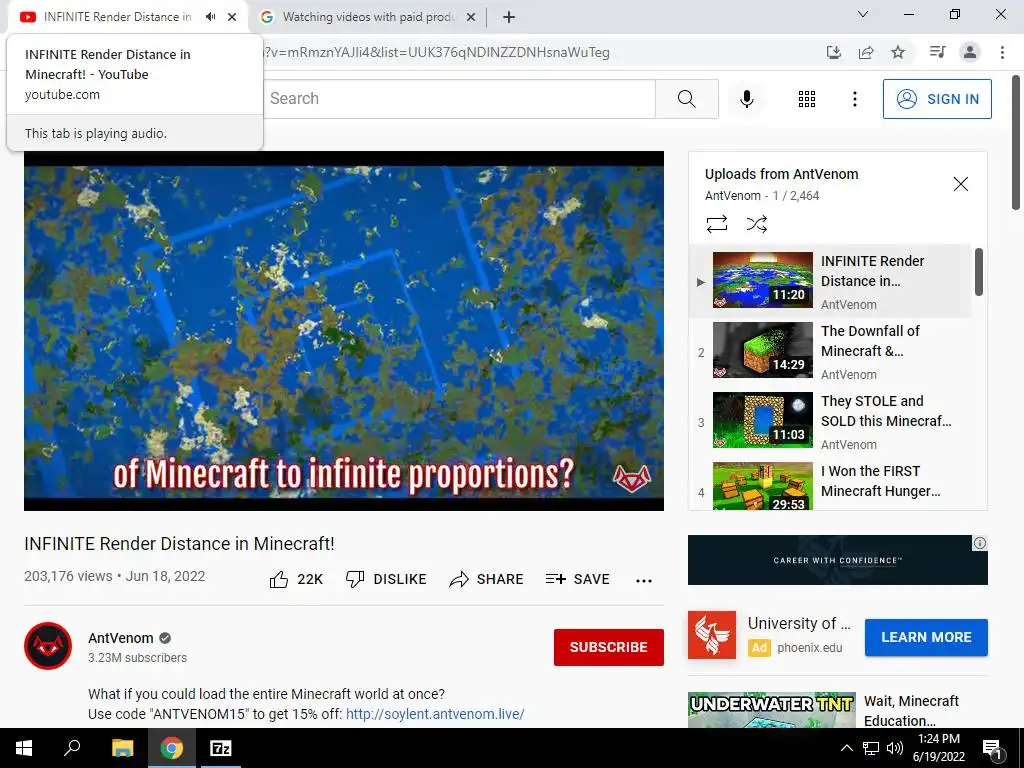This screenshot has width=1024, height=768.
Task: Click AntVenom uploader name under playlist title
Action: (732, 196)
